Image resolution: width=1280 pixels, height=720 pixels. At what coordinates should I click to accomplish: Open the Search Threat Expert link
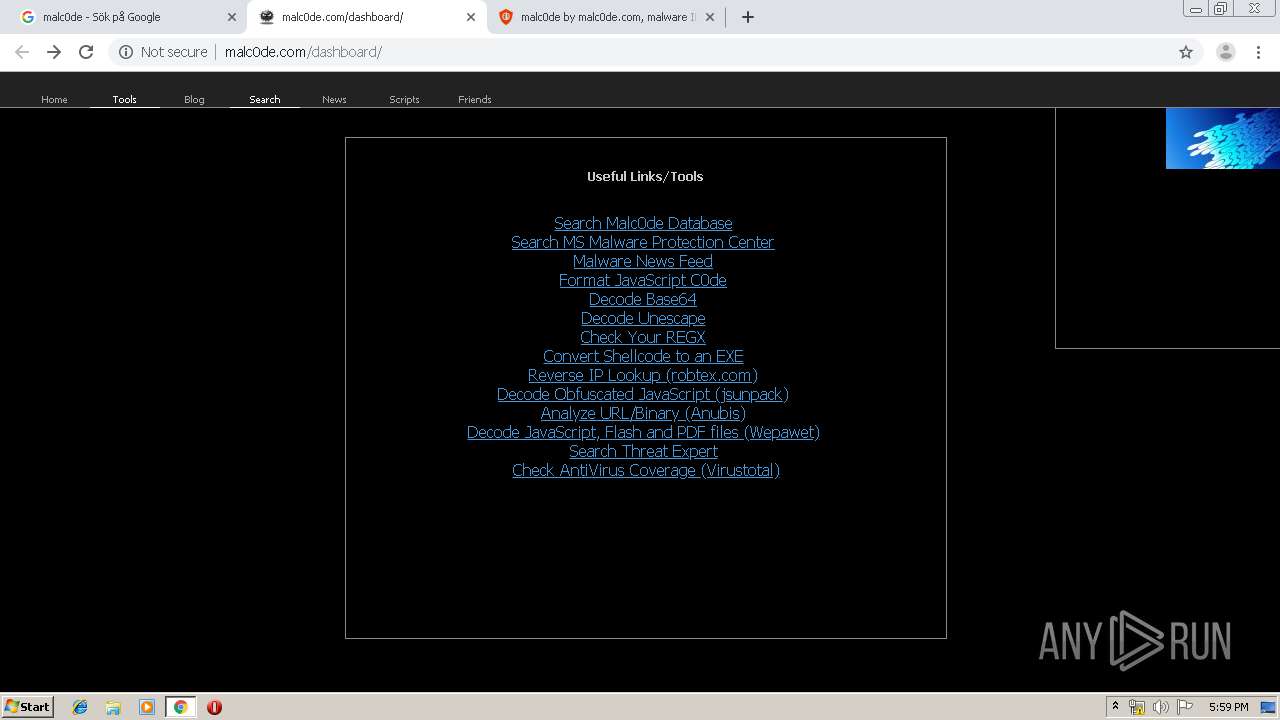643,451
